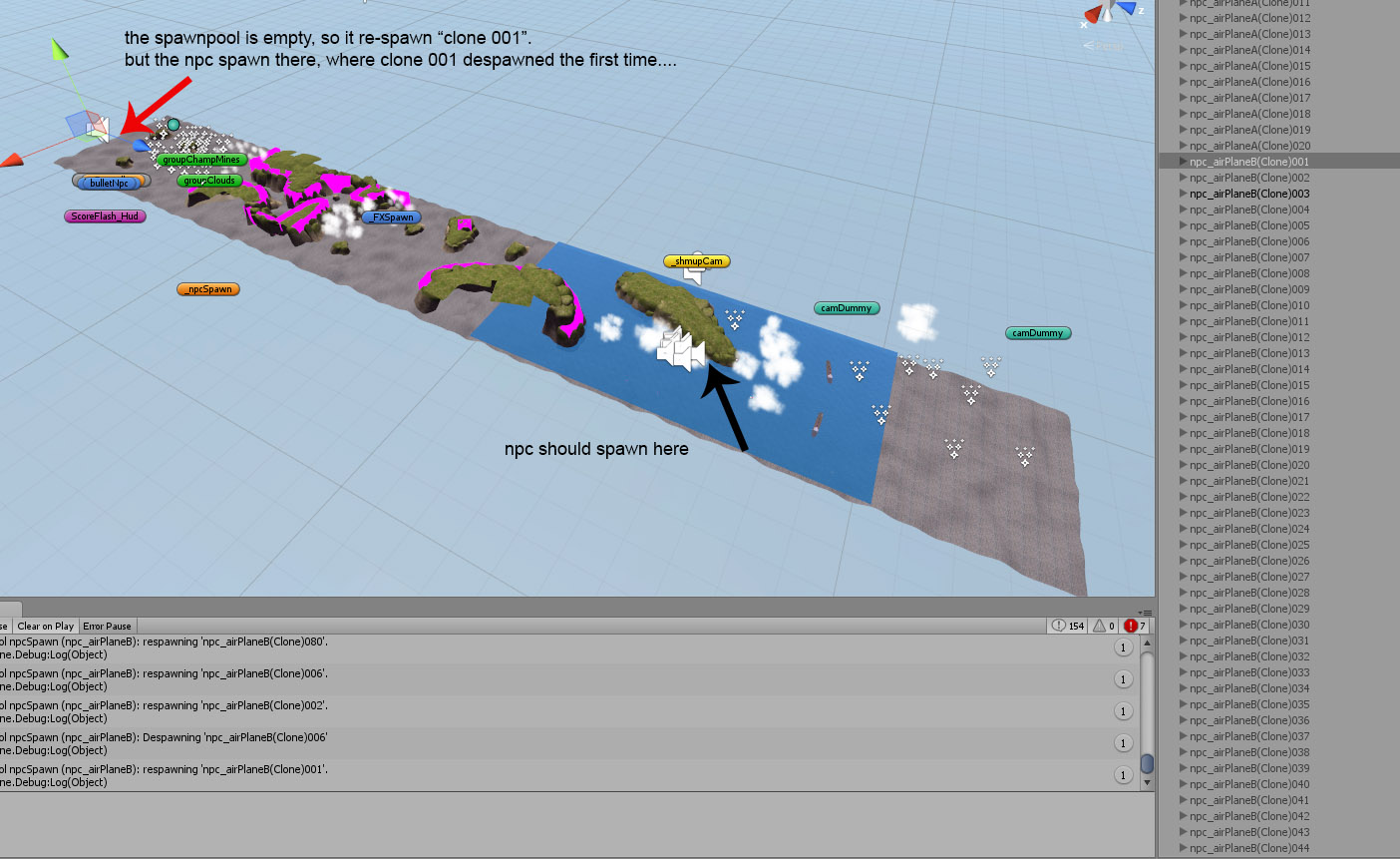
Task: Click the blue Z axis cone on the scene gizmo
Action: pos(1128,8)
